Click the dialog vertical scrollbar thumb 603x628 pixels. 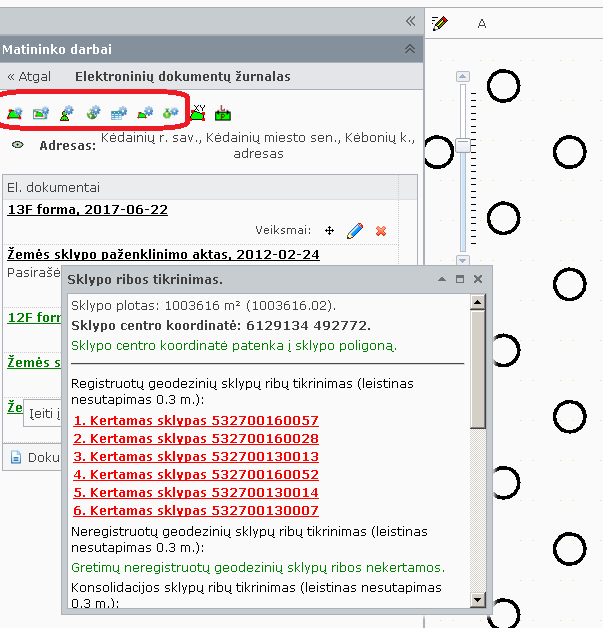pos(478,370)
